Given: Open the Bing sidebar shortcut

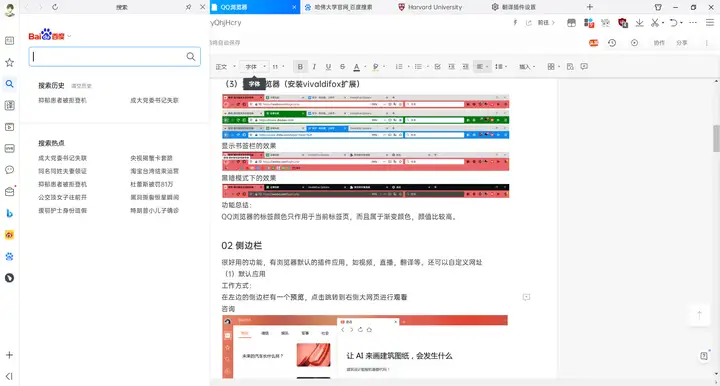Looking at the screenshot, I should [x=9, y=213].
